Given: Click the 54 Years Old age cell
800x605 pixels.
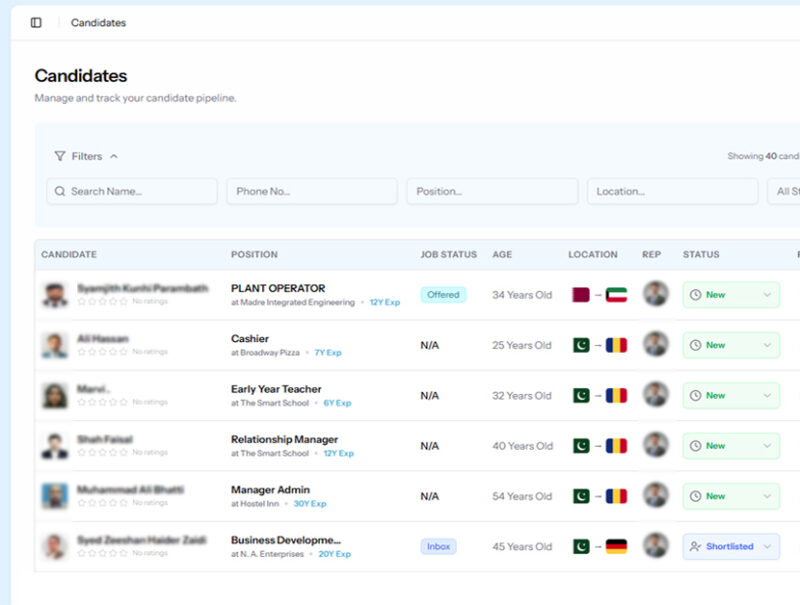Looking at the screenshot, I should click(x=522, y=496).
